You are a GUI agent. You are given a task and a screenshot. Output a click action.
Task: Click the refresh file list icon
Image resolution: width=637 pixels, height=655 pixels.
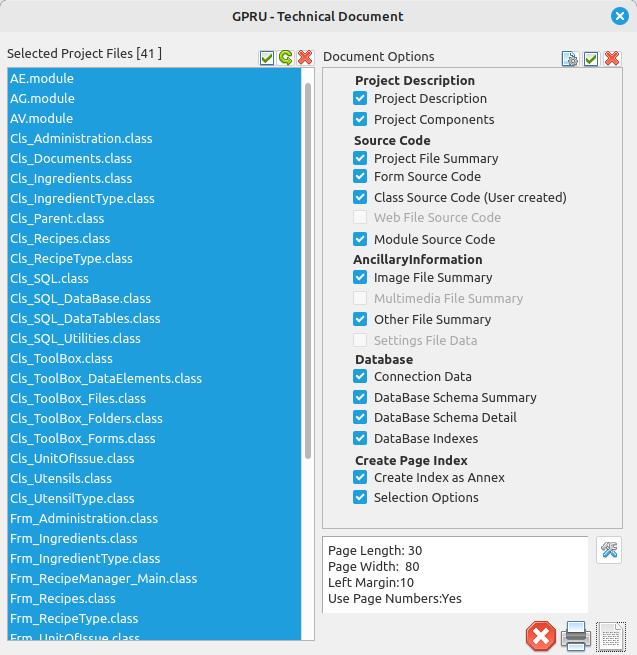point(285,59)
